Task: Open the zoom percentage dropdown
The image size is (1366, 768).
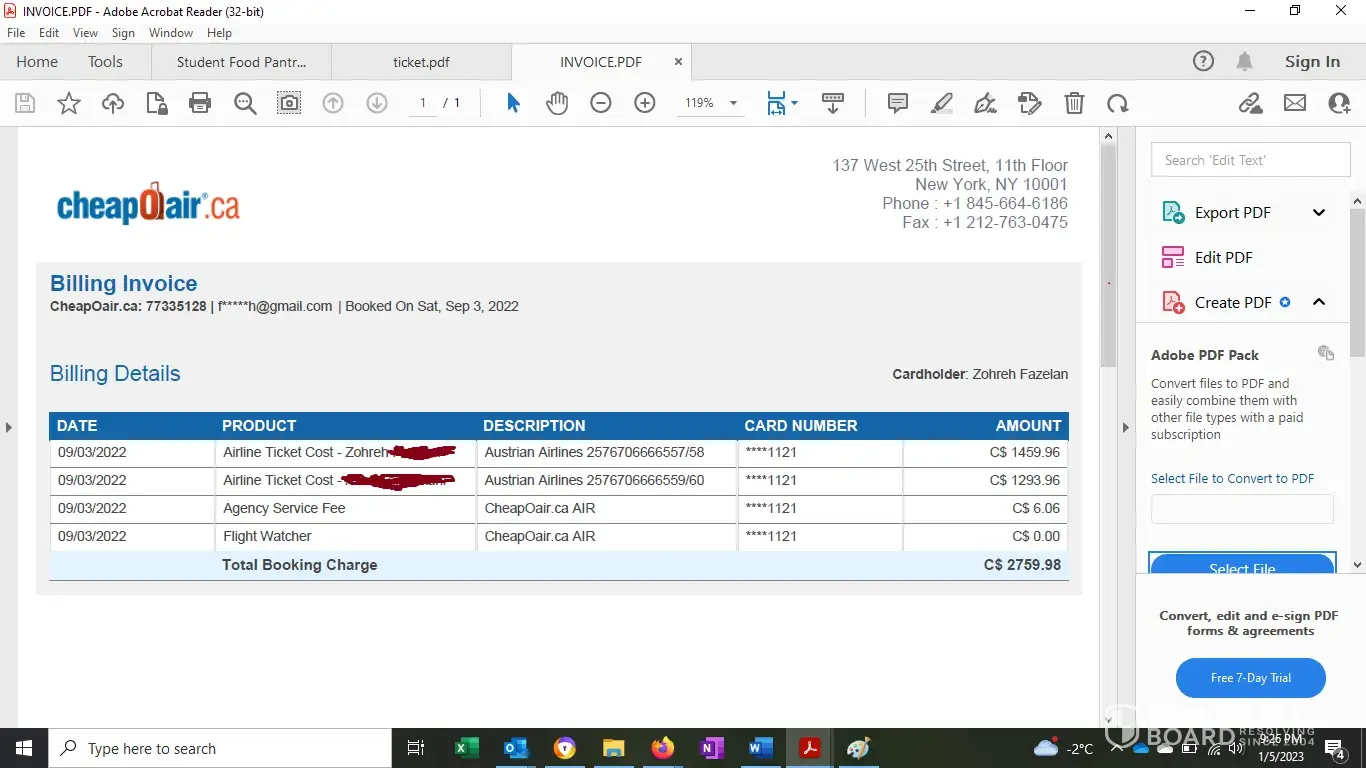Action: pos(733,103)
